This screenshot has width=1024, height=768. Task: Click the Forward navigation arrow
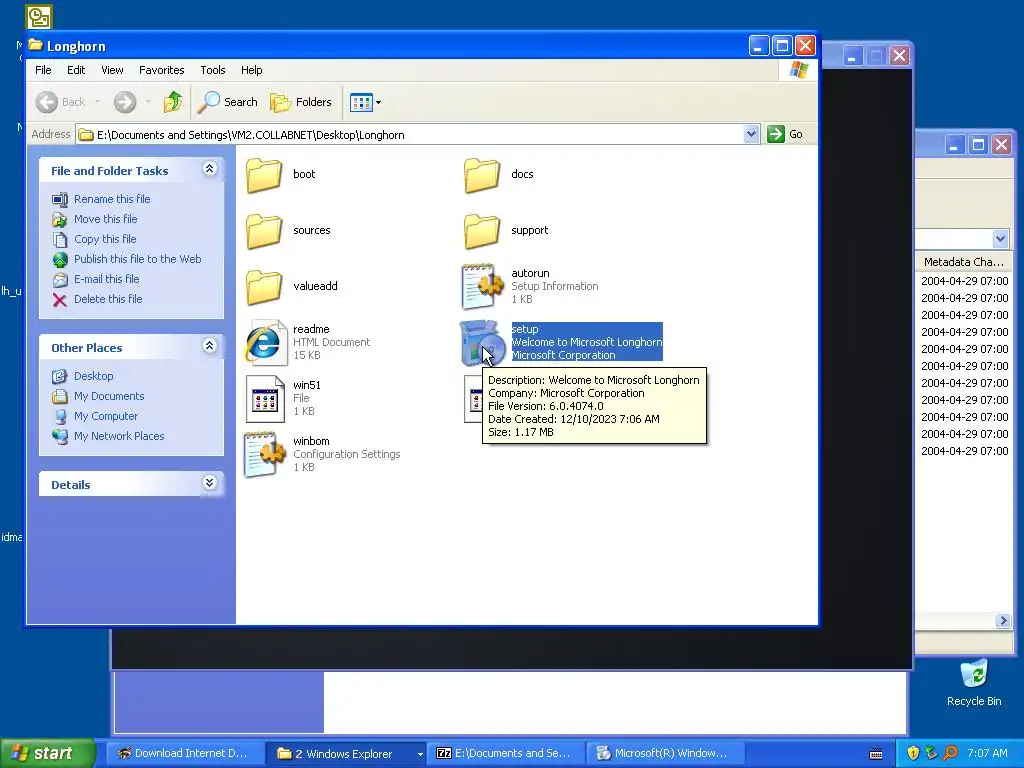pyautogui.click(x=125, y=102)
